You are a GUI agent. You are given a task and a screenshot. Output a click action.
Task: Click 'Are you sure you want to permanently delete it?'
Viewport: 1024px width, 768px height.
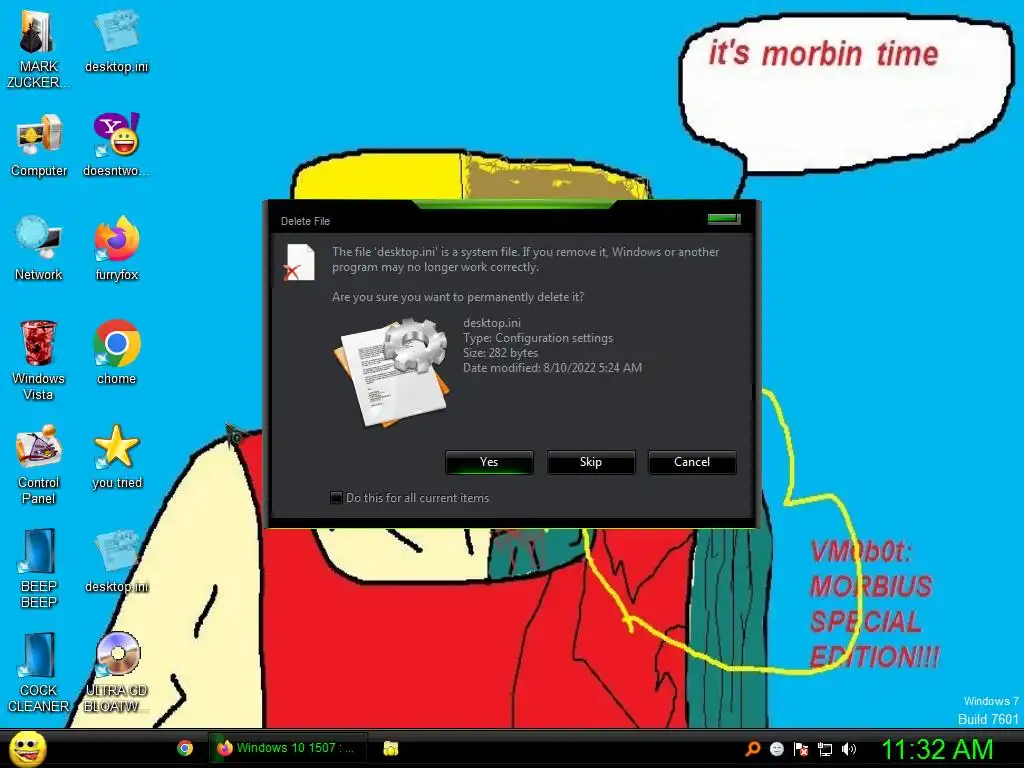[458, 296]
